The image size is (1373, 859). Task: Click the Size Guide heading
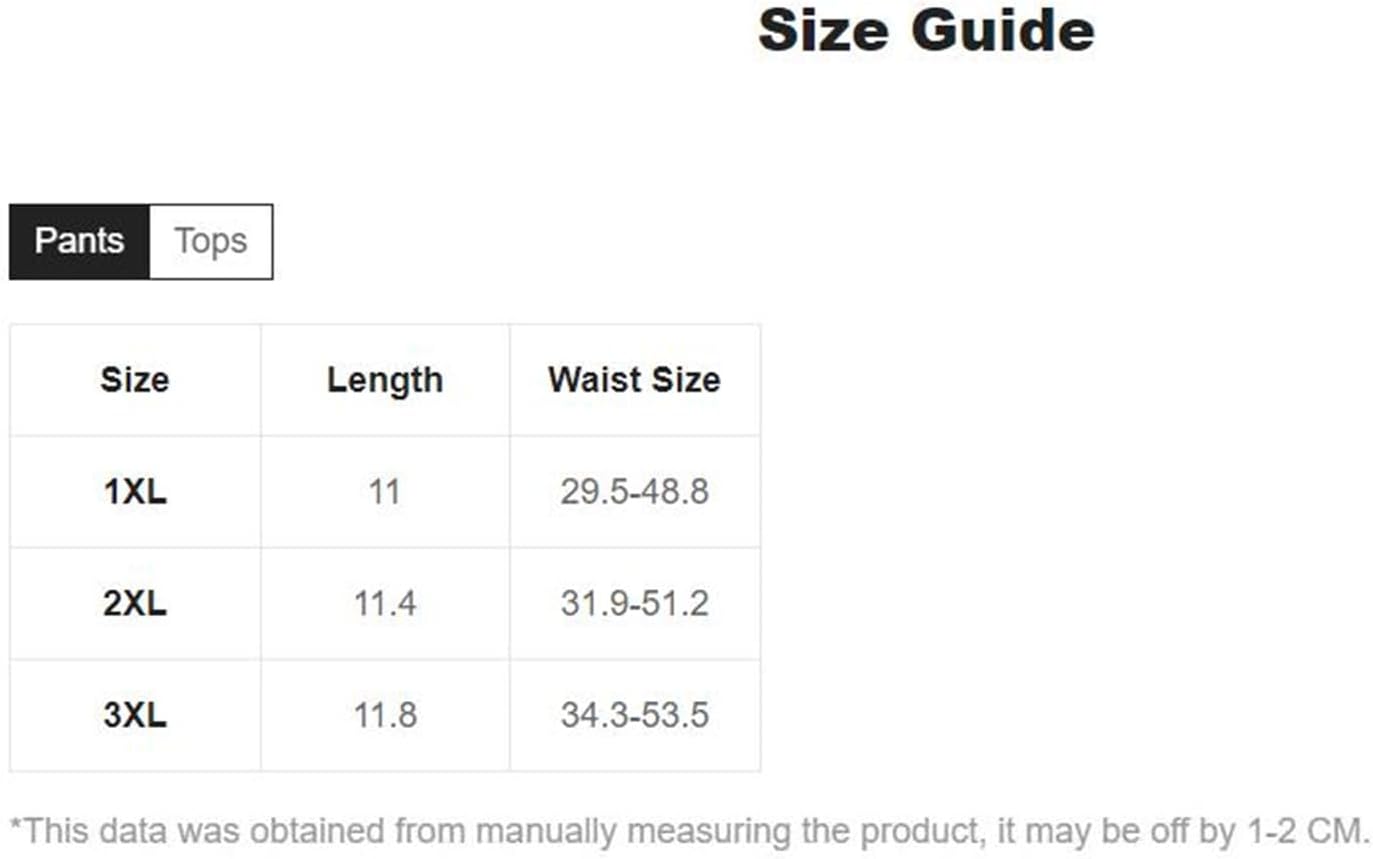click(926, 30)
